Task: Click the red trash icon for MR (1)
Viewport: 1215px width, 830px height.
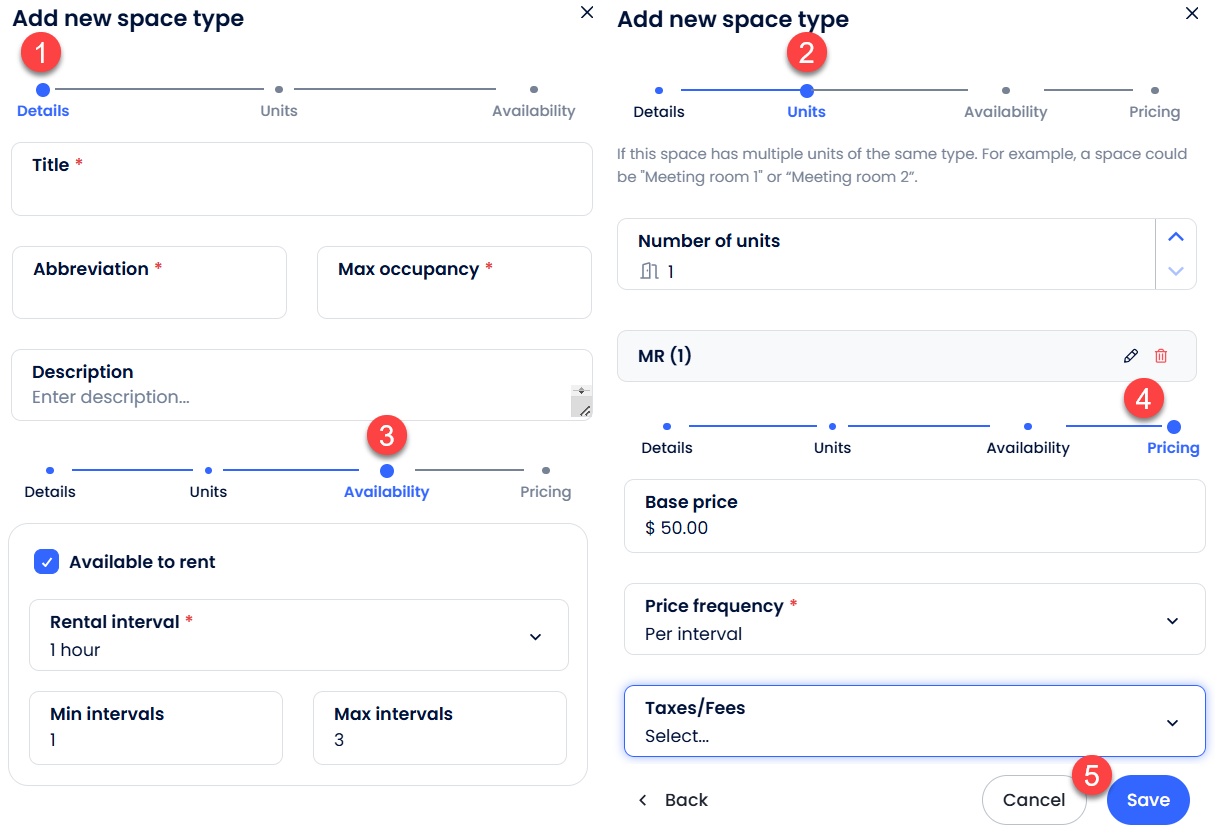Action: pos(1161,356)
